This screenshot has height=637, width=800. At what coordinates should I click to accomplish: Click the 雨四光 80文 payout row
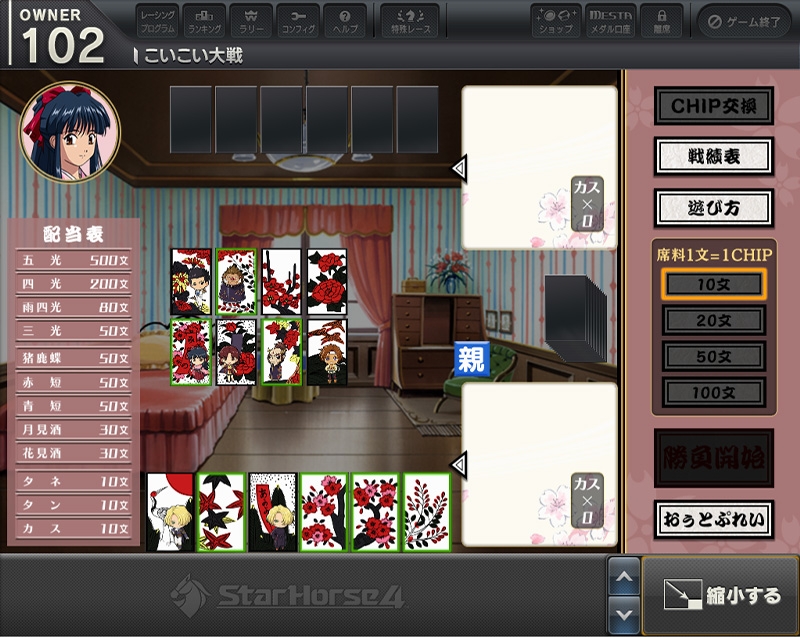pyautogui.click(x=74, y=307)
